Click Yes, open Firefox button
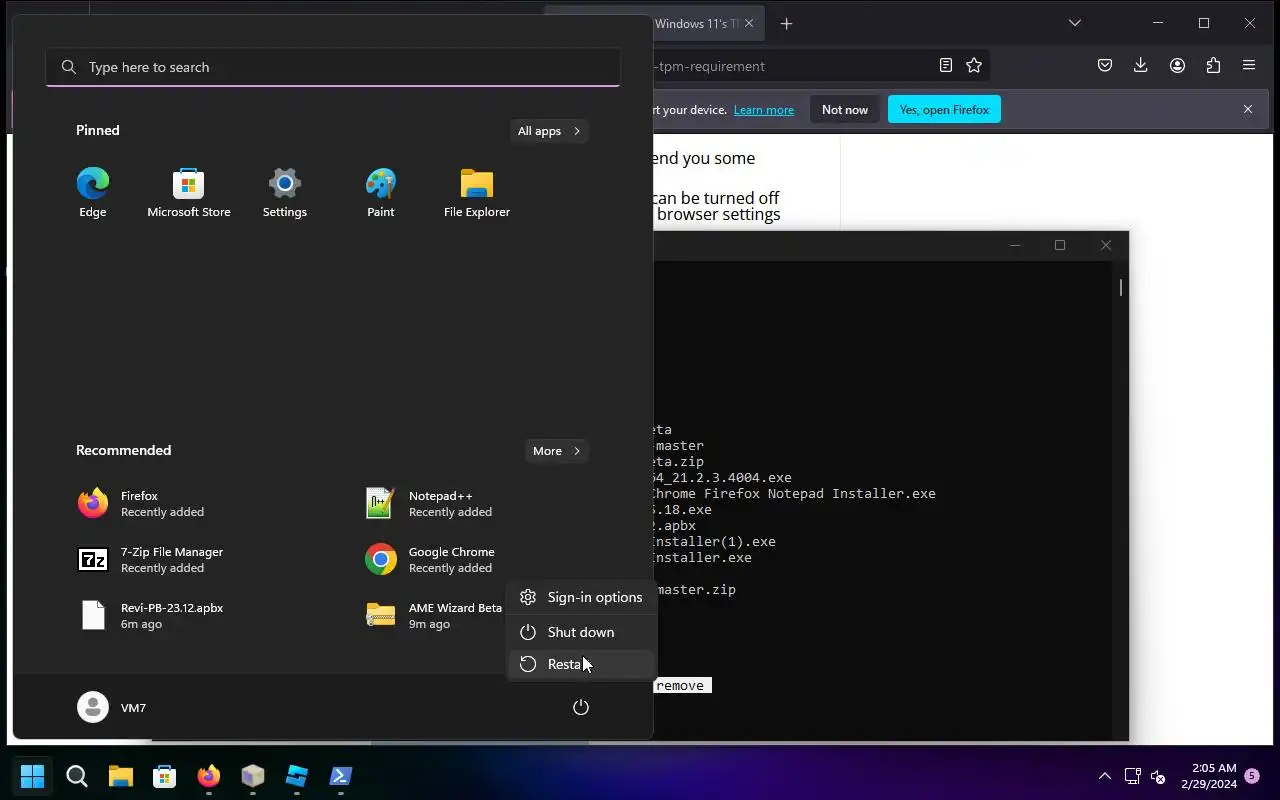Image resolution: width=1280 pixels, height=800 pixels. 944,110
